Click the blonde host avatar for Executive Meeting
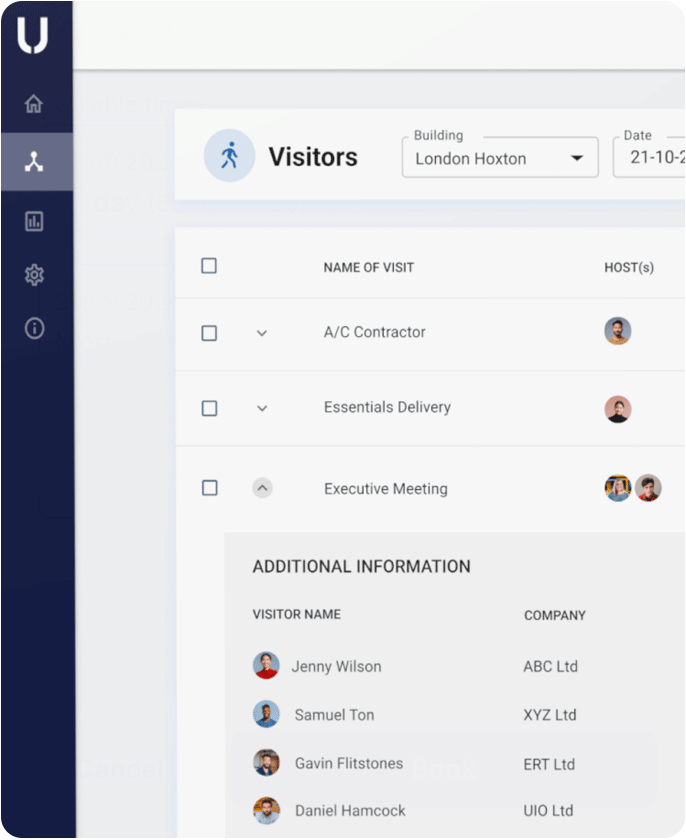This screenshot has width=686, height=840. [x=617, y=488]
